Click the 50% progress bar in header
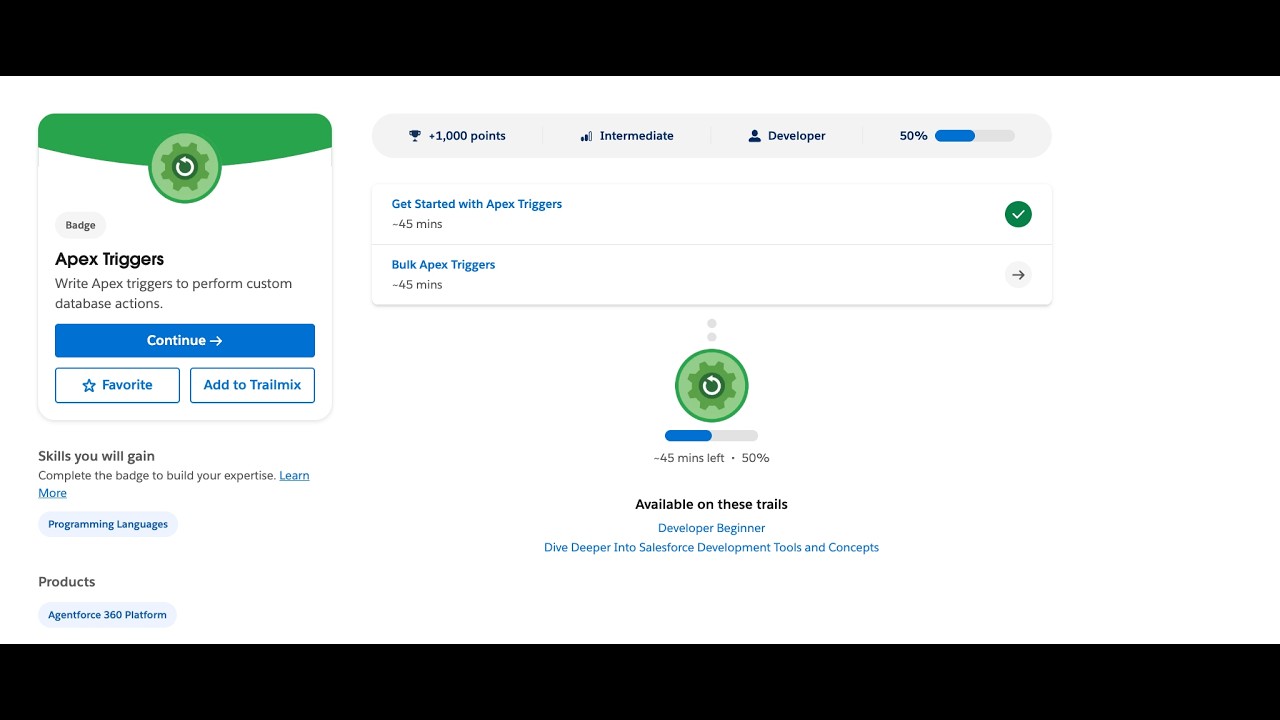Viewport: 1280px width, 720px height. pyautogui.click(x=974, y=136)
